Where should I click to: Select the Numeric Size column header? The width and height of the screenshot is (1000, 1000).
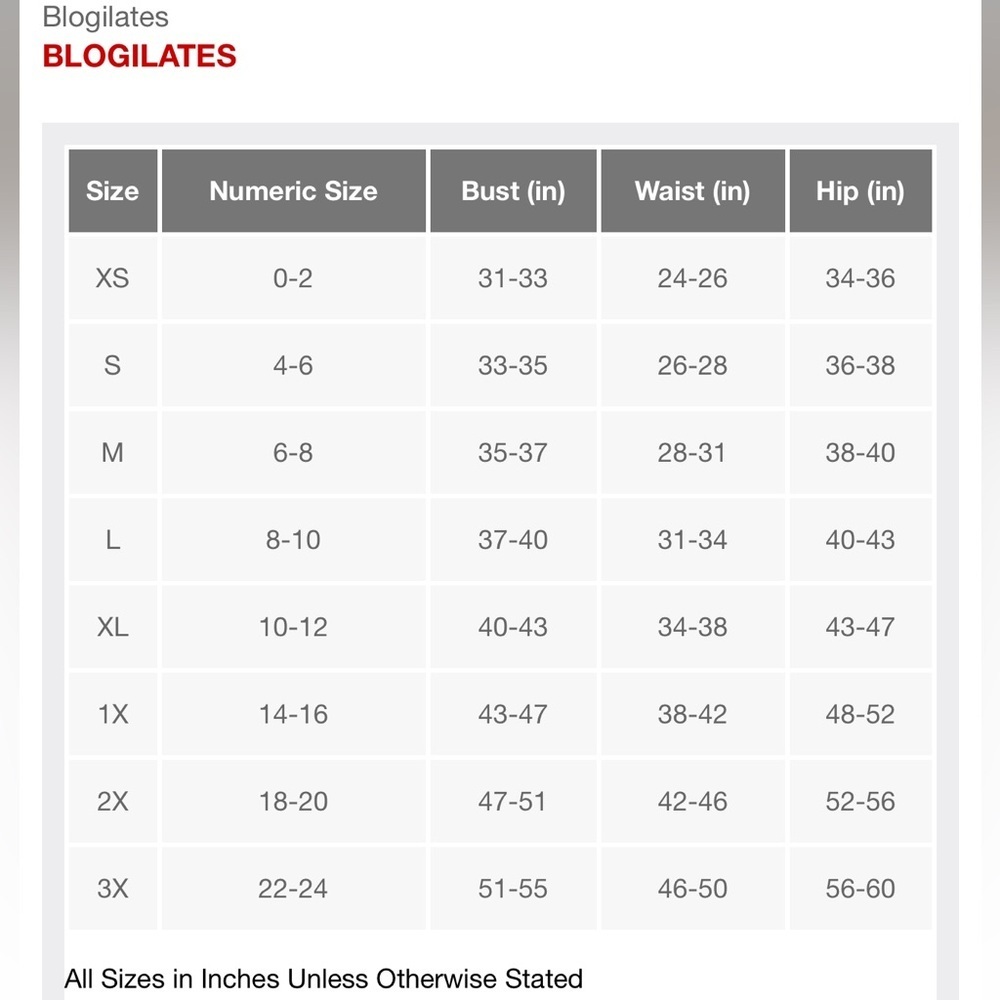[x=293, y=191]
